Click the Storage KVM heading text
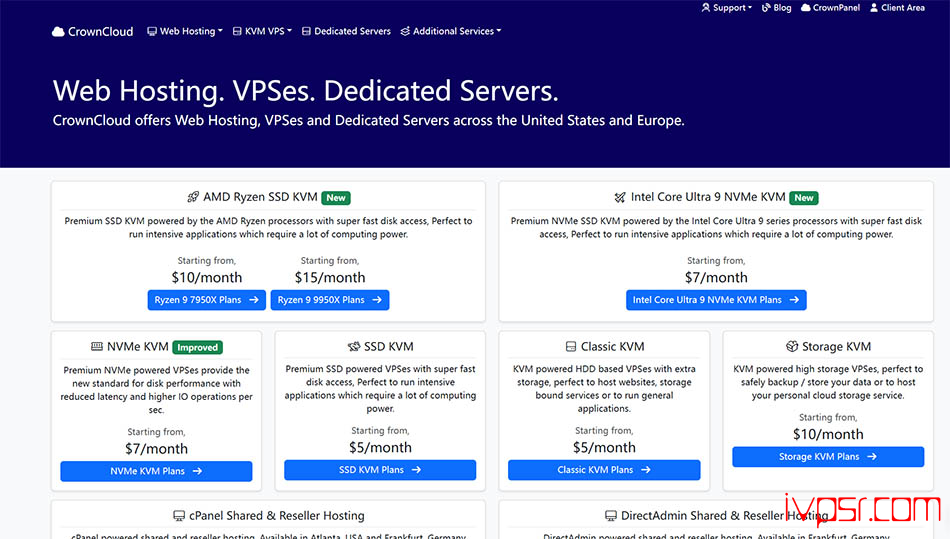This screenshot has width=950, height=539. click(x=837, y=346)
